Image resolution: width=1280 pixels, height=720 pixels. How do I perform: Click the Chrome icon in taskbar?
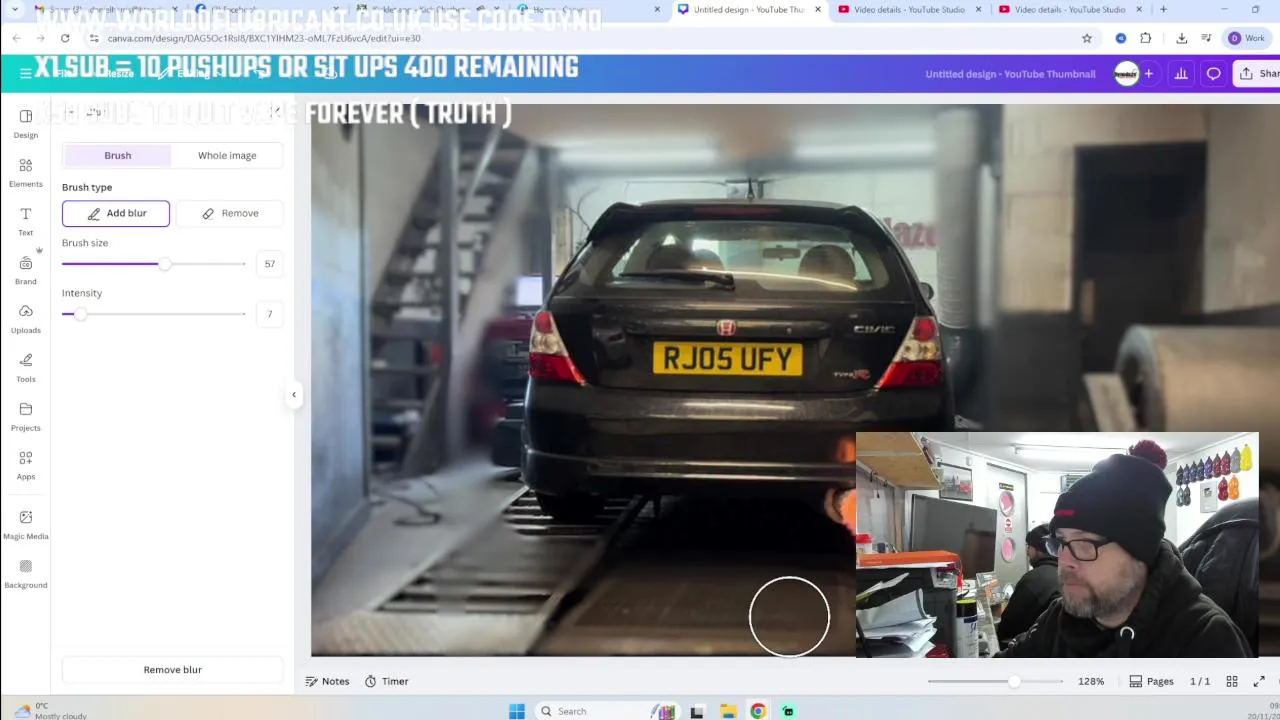point(758,711)
